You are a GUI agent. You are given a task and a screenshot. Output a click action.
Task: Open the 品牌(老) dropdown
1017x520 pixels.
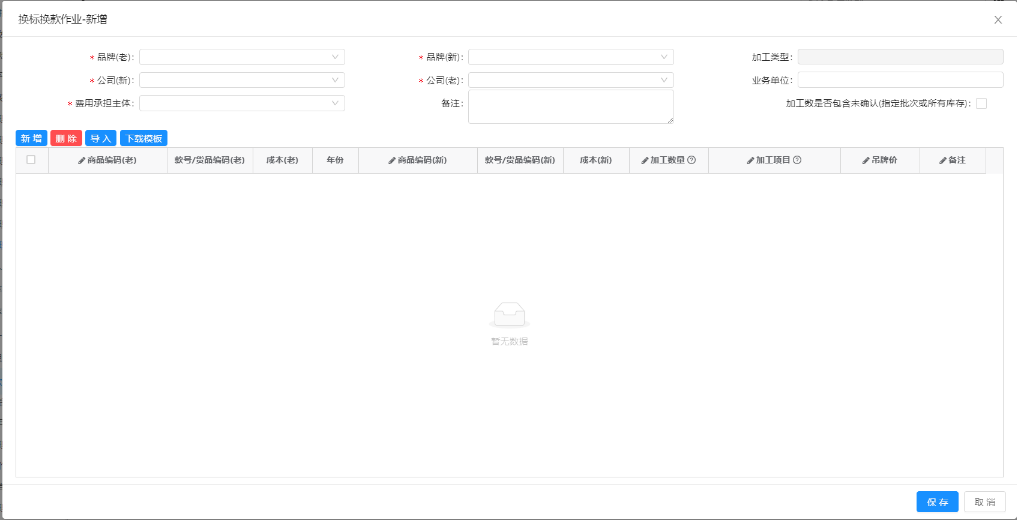pyautogui.click(x=241, y=57)
